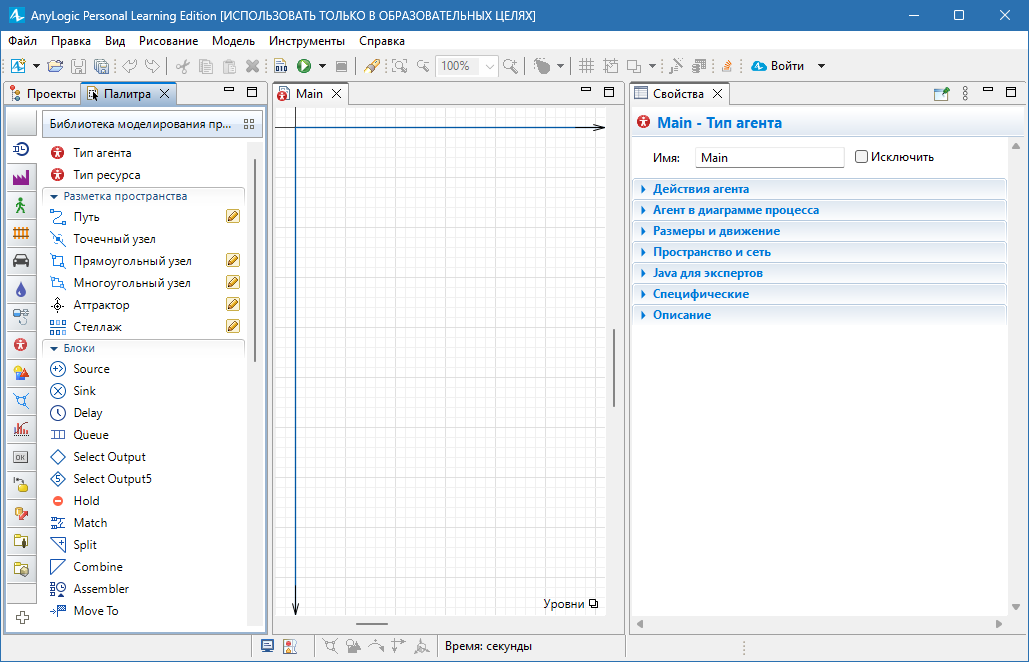1029x662 pixels.
Task: Click pencil icon beside Аттрактор
Action: point(233,304)
